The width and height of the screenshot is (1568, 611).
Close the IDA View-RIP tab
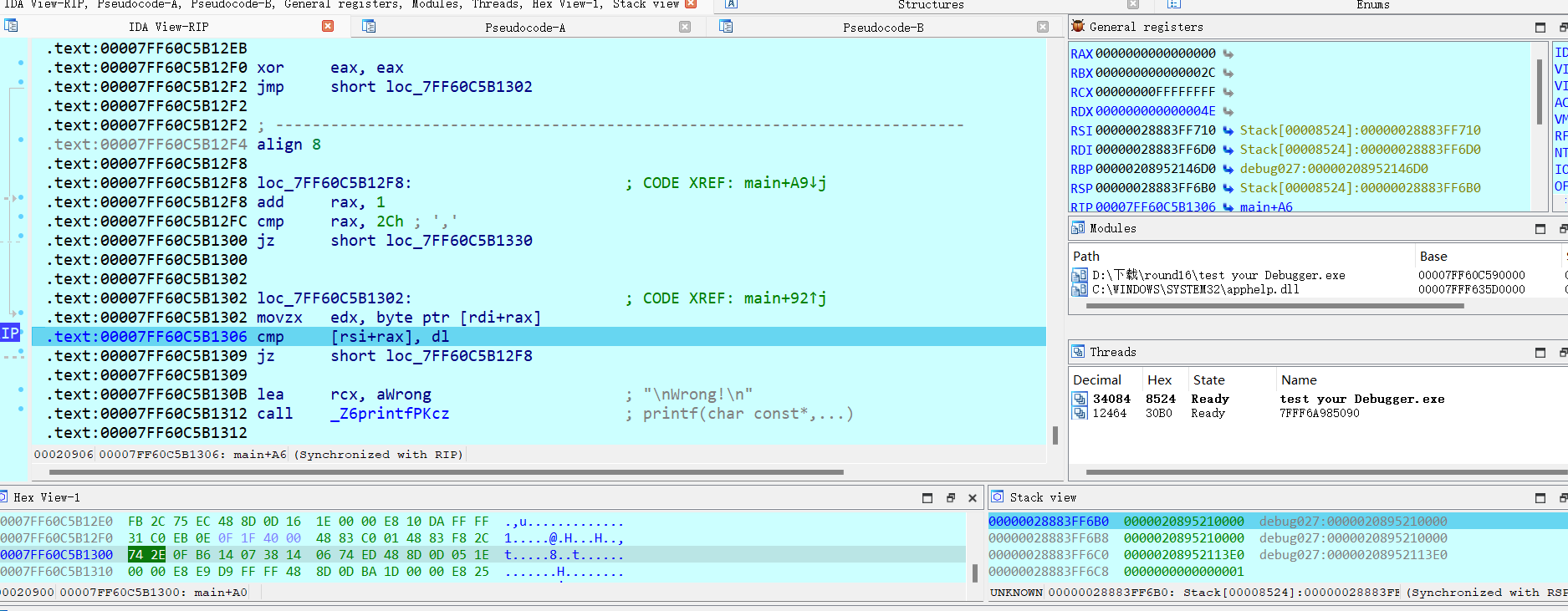point(328,26)
